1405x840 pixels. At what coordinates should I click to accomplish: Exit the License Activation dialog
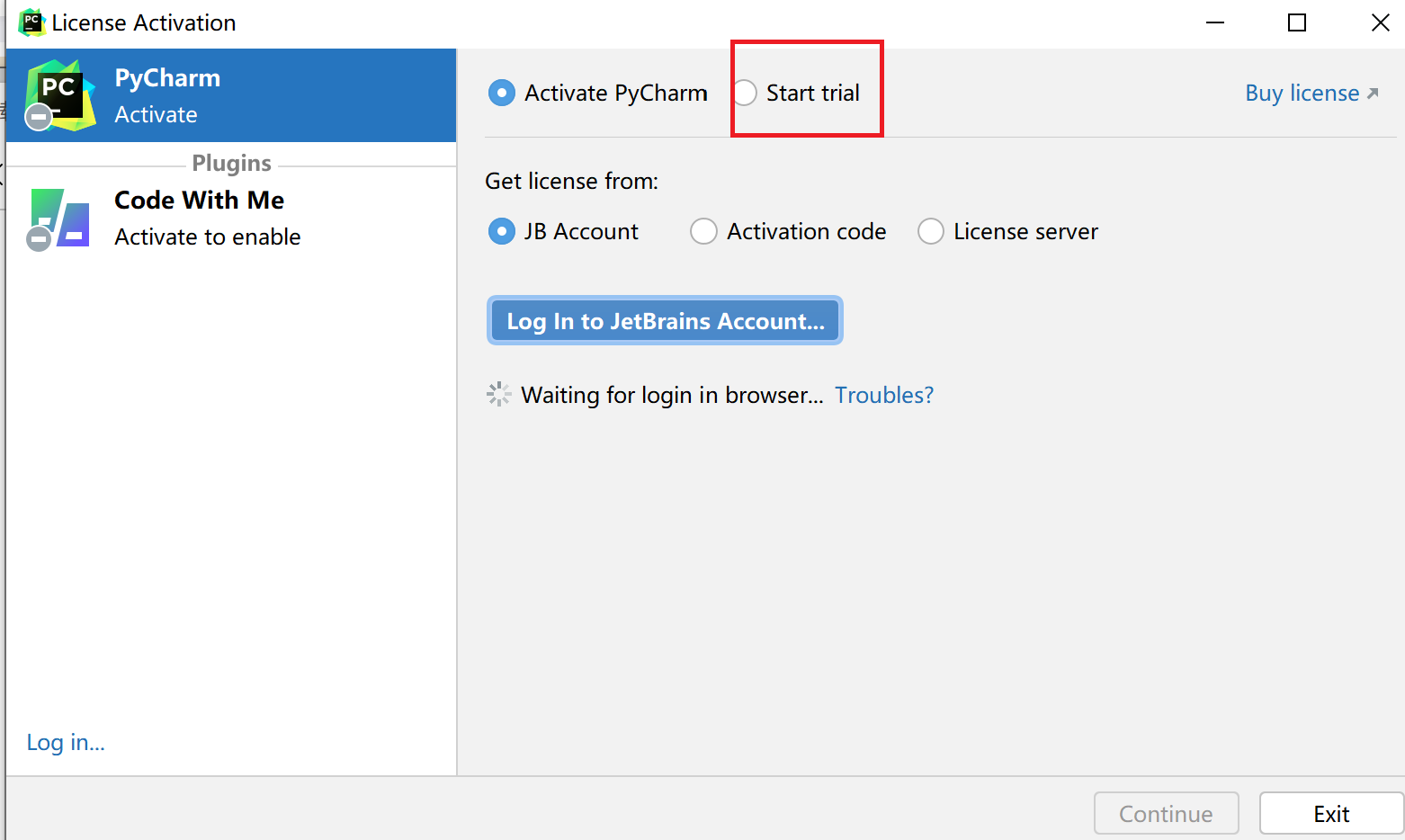[x=1331, y=813]
